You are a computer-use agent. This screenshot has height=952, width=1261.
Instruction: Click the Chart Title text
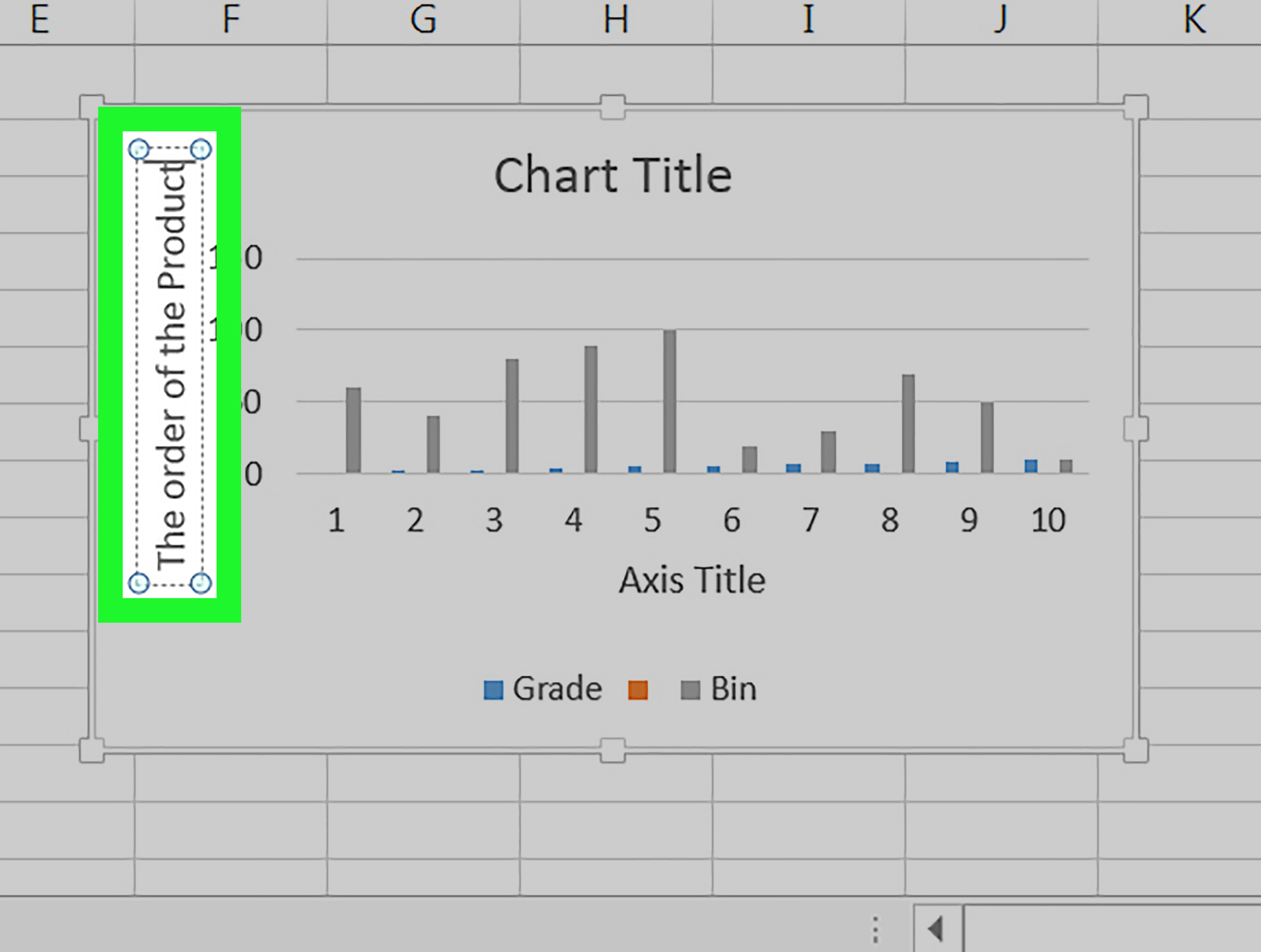613,176
